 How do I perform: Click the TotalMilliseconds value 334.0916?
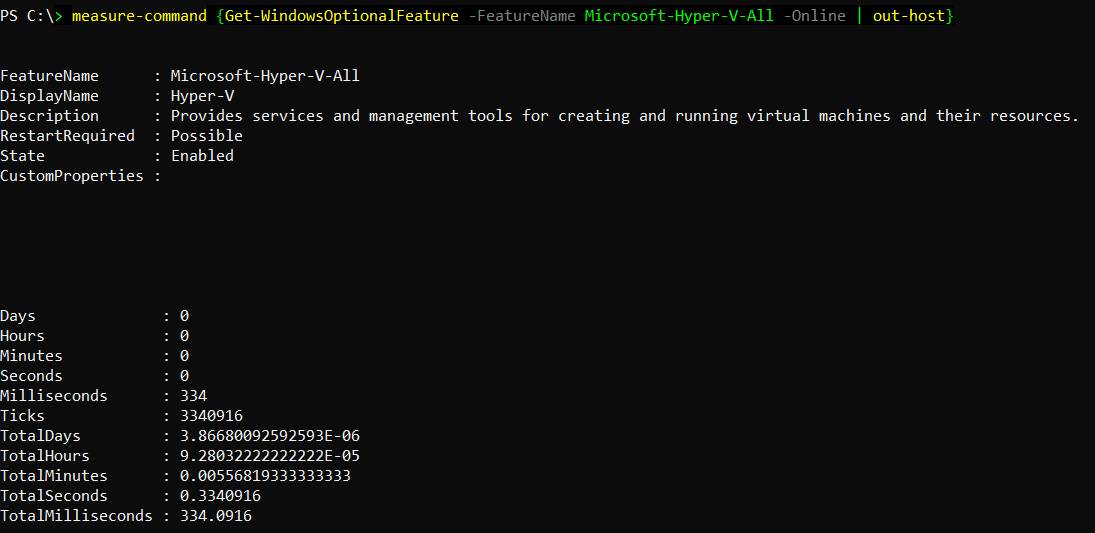point(216,516)
